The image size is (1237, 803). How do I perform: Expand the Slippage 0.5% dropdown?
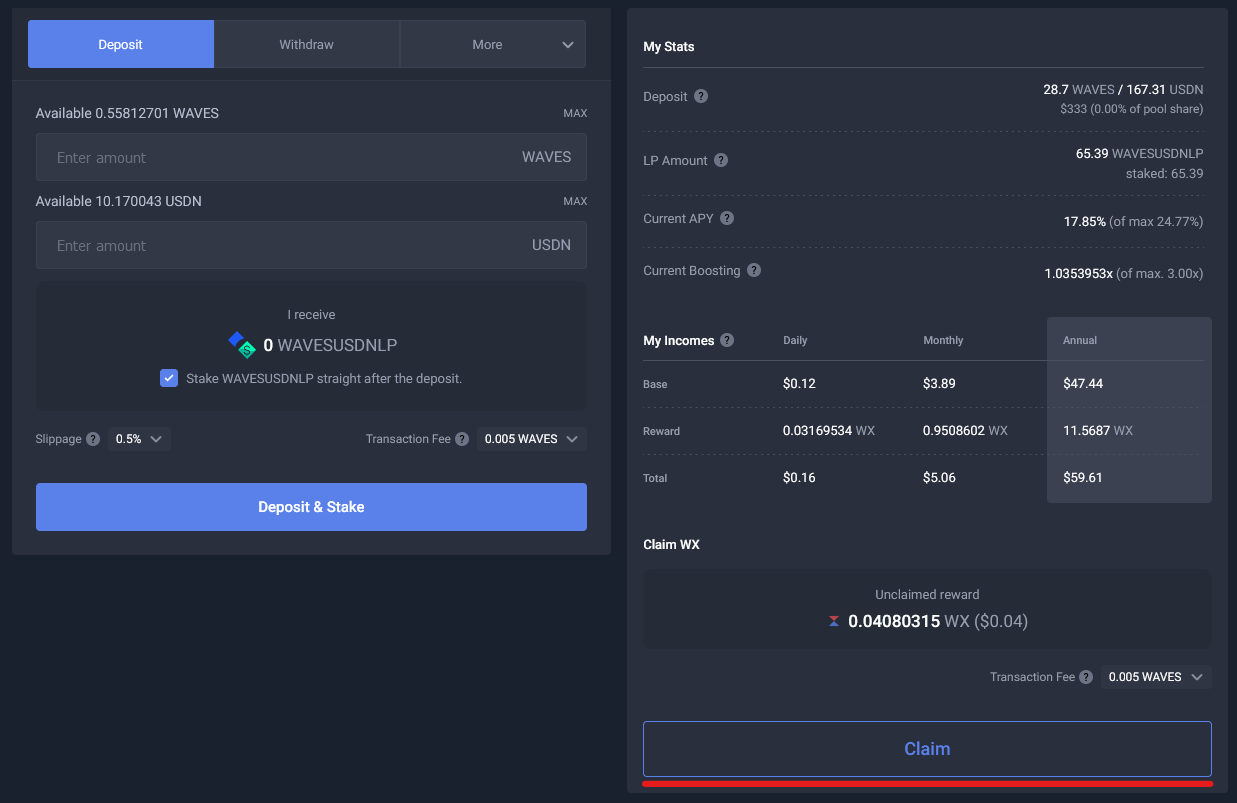point(139,439)
